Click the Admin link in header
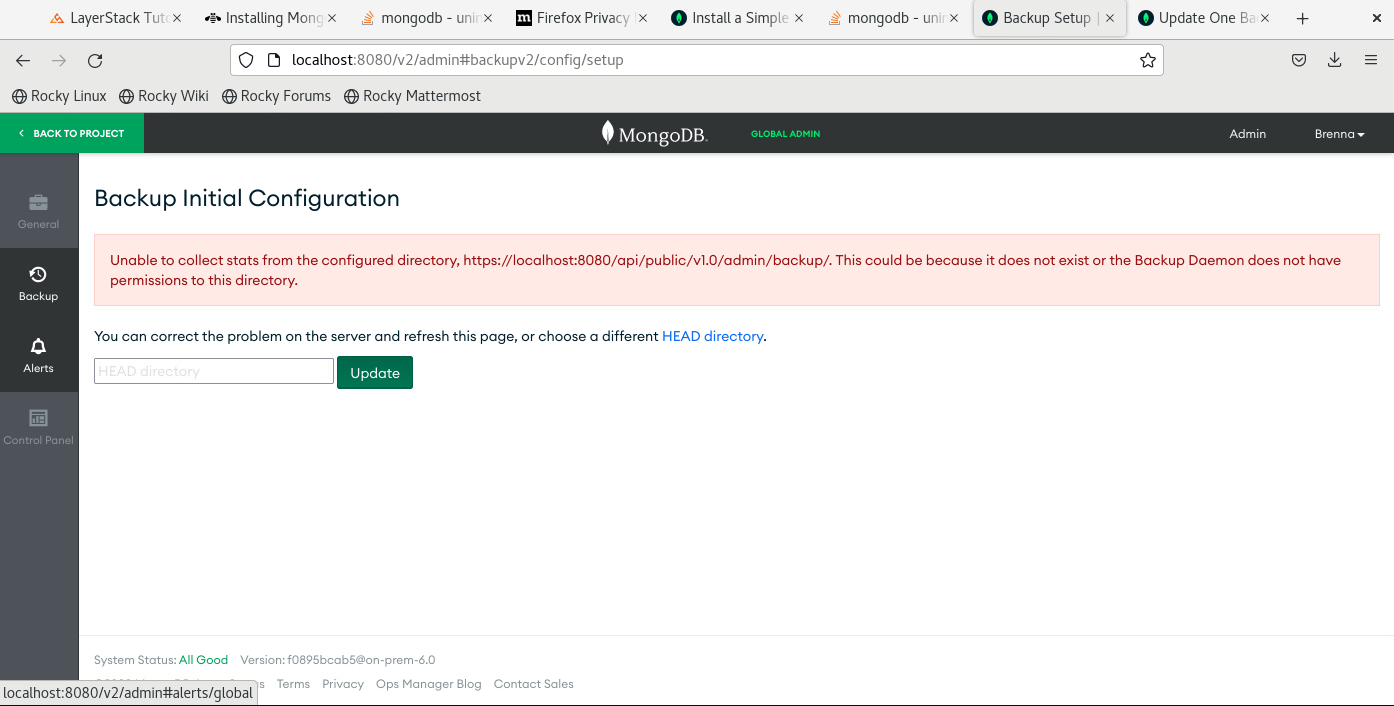 point(1247,133)
